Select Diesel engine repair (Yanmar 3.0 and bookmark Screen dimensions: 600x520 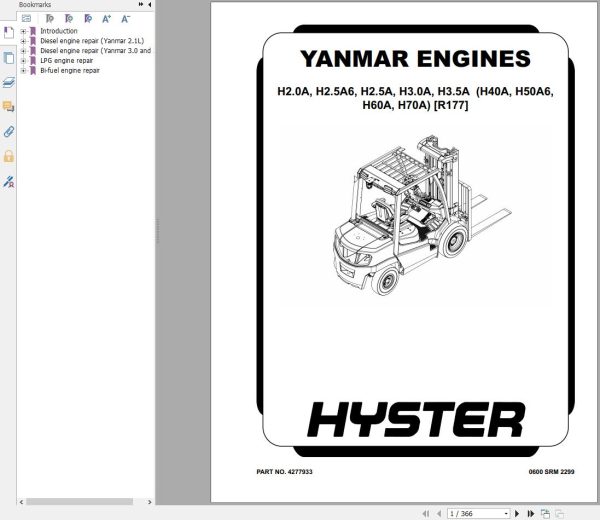click(96, 51)
